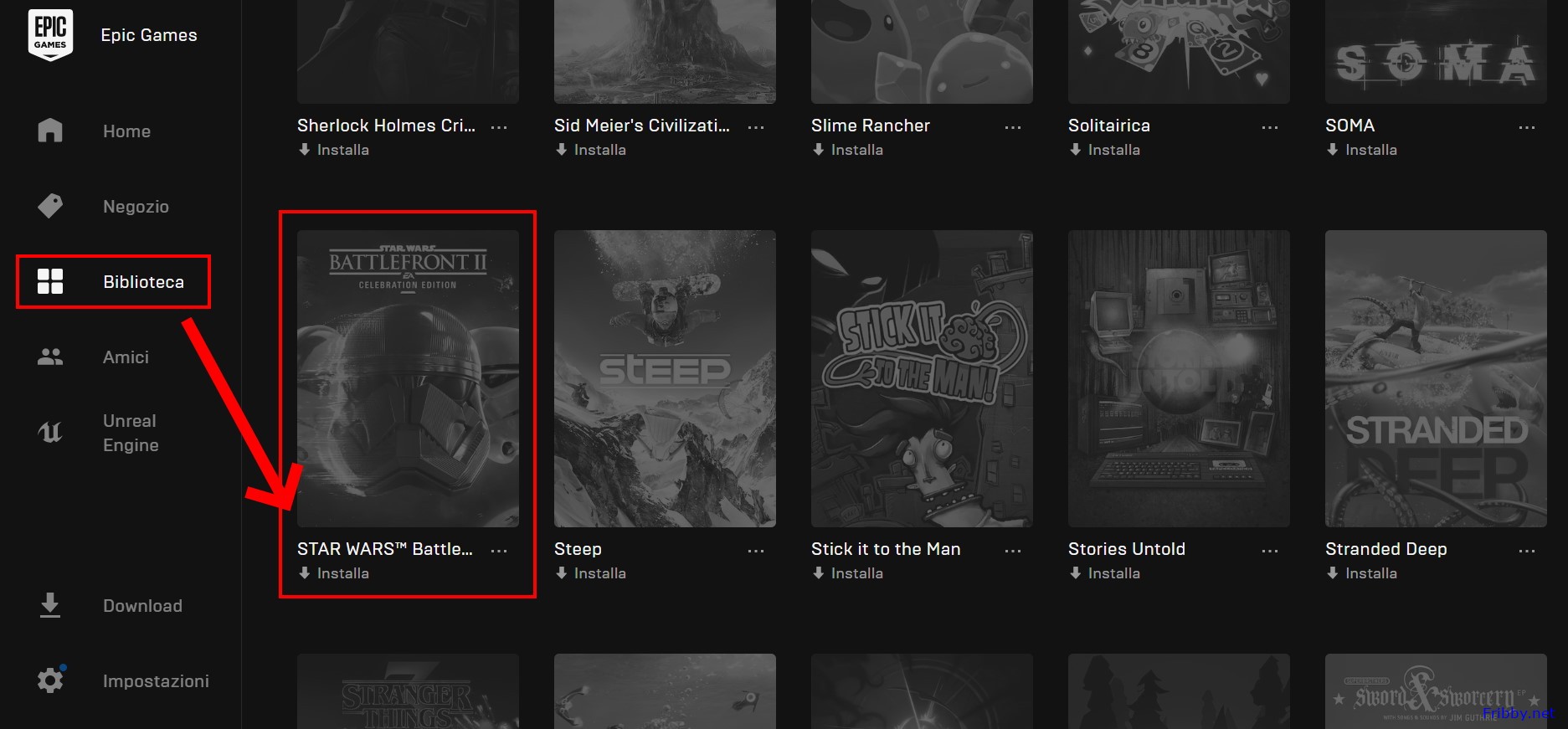Install Sherlock Holmes Crimes game
This screenshot has height=729, width=1568.
(x=334, y=150)
